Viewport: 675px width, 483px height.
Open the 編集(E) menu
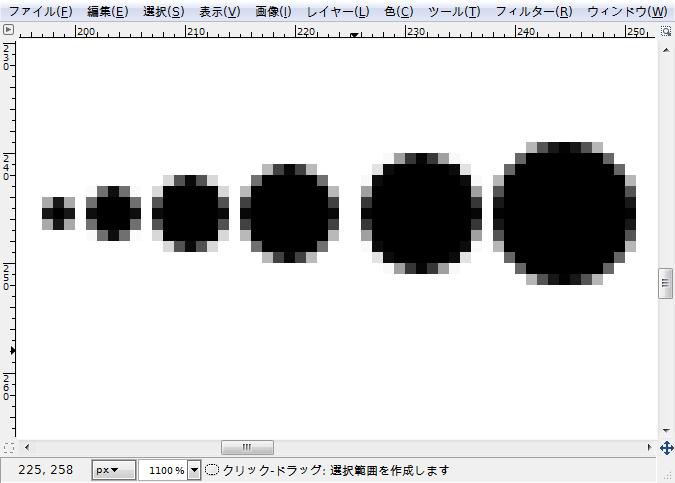point(108,12)
